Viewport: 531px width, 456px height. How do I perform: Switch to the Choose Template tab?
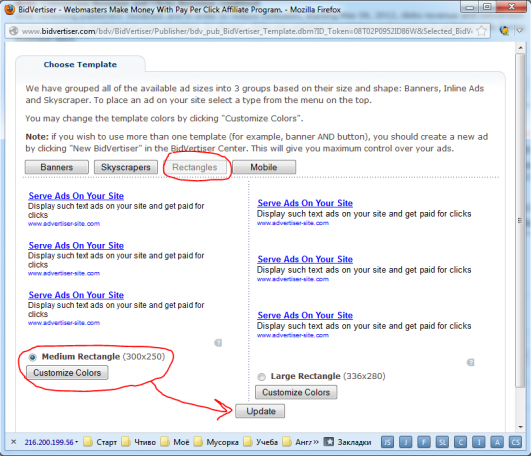(80, 65)
